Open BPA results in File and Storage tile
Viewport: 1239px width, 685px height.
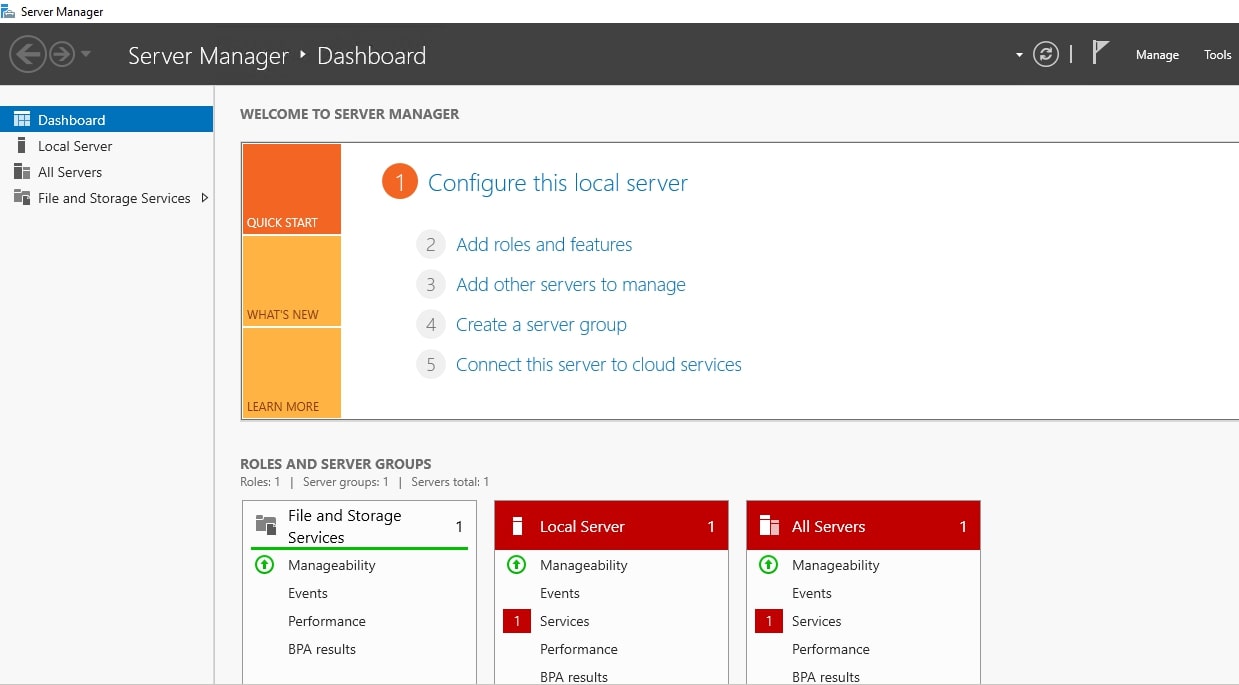[x=322, y=649]
